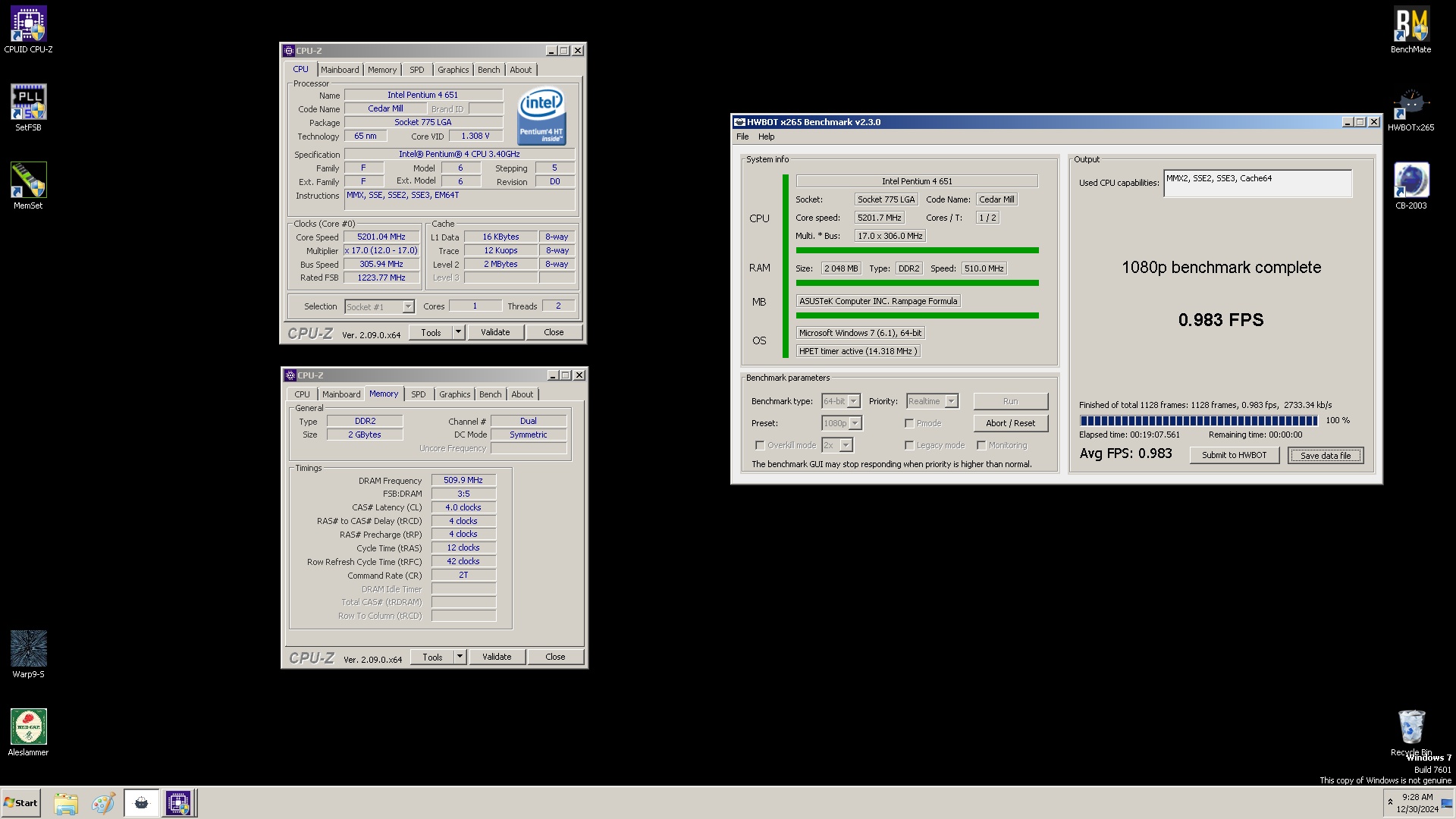Click the HPET timer active text
The width and height of the screenshot is (1456, 819).
pos(858,351)
